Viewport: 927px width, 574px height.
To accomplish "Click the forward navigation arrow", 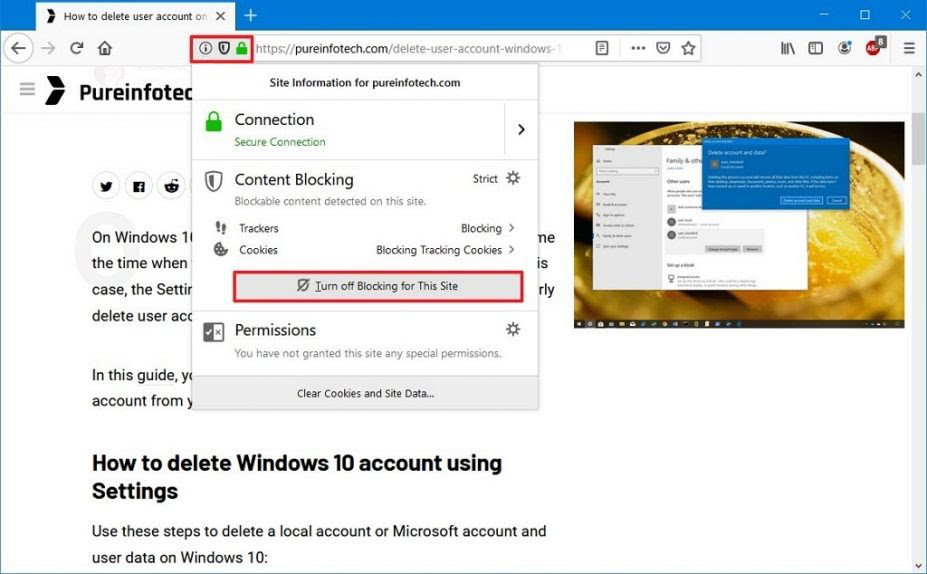I will point(48,48).
